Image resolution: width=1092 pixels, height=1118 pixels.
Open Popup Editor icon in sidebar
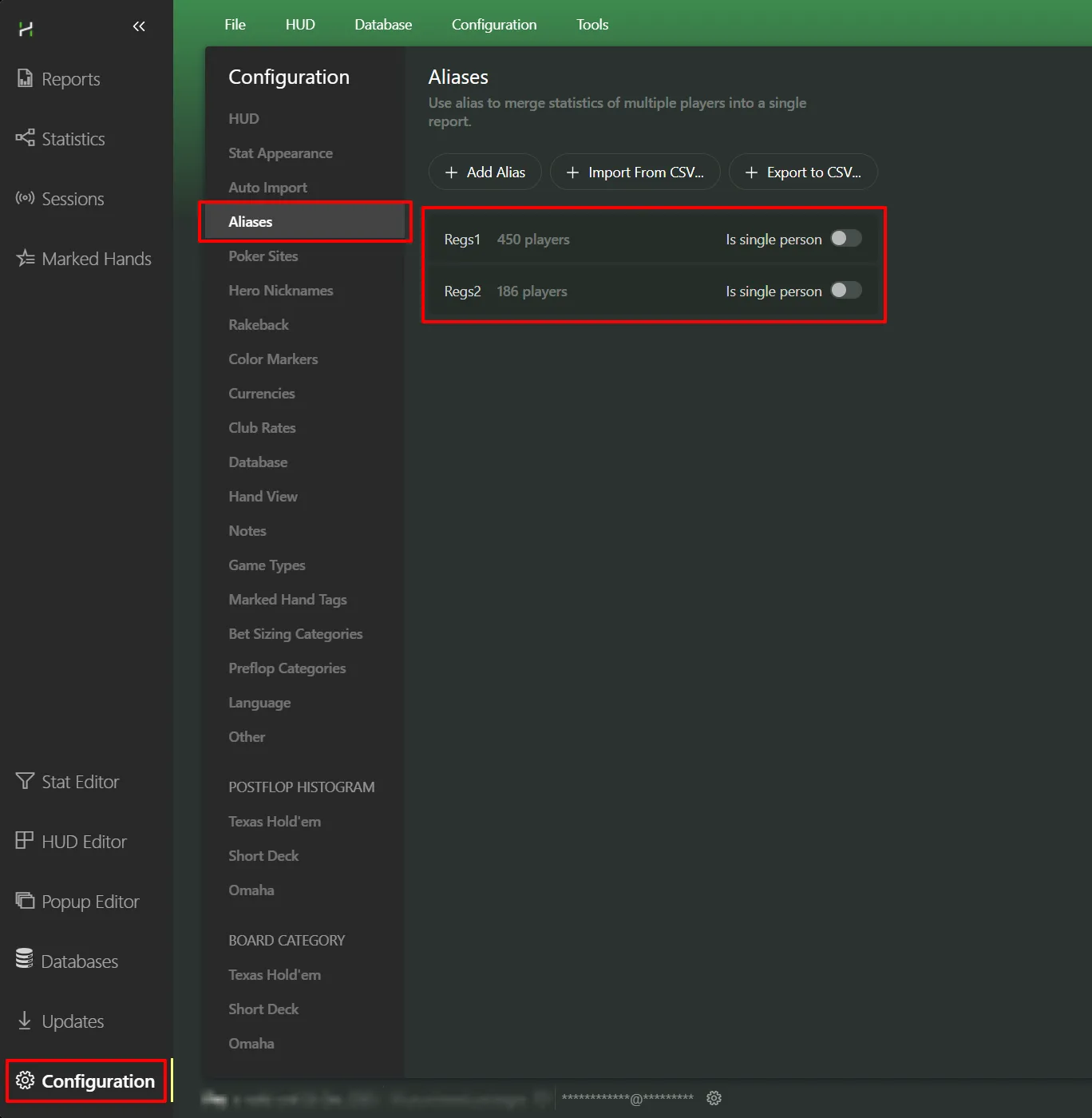[25, 901]
